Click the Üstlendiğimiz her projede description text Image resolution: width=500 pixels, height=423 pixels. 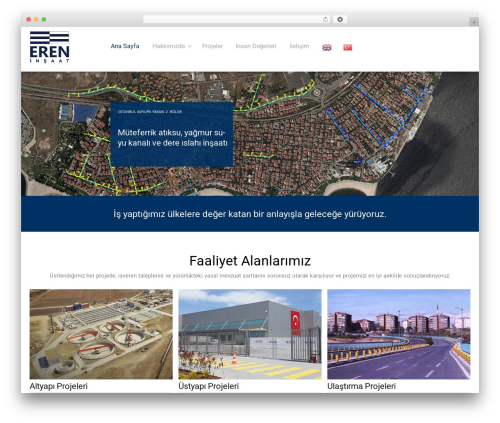[x=250, y=276]
